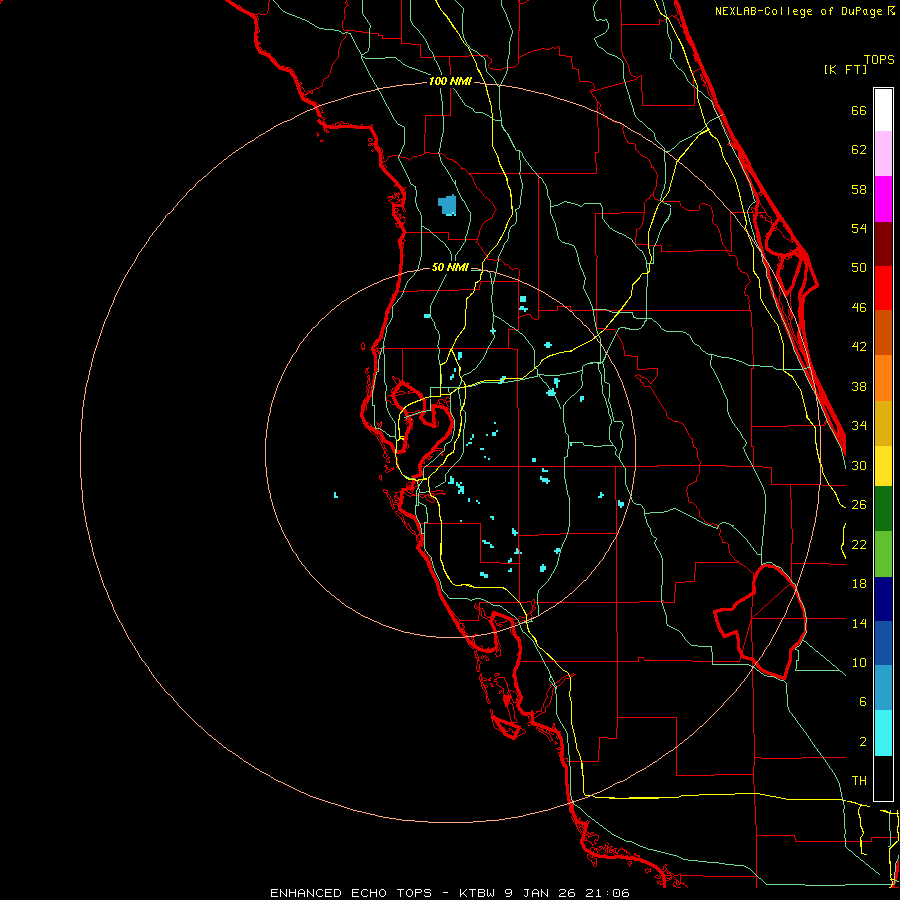
Task: Click the TOPS legend title
Action: (x=879, y=59)
